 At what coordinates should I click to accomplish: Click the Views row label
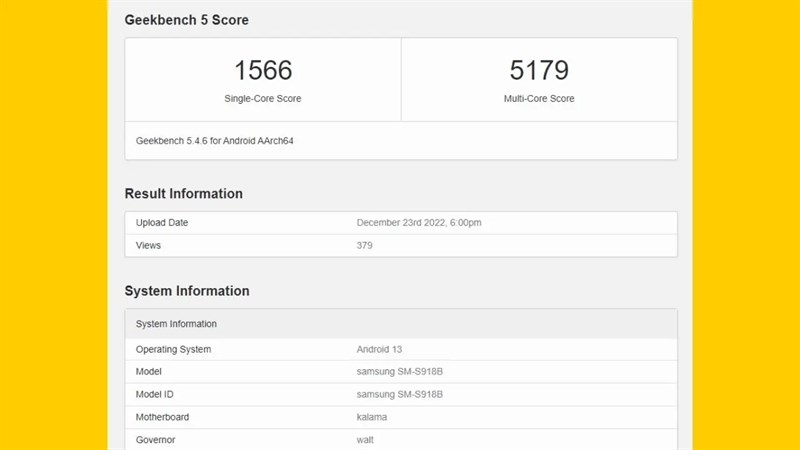tap(148, 245)
